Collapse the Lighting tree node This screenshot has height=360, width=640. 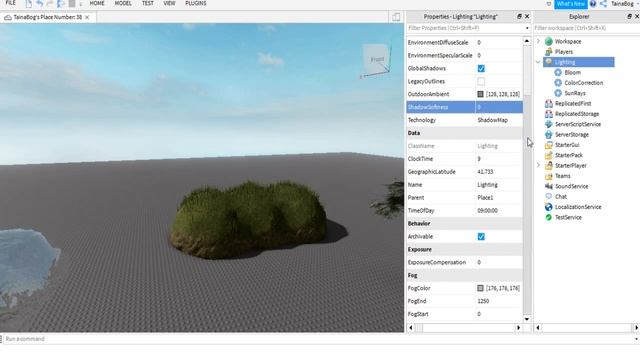coord(538,62)
